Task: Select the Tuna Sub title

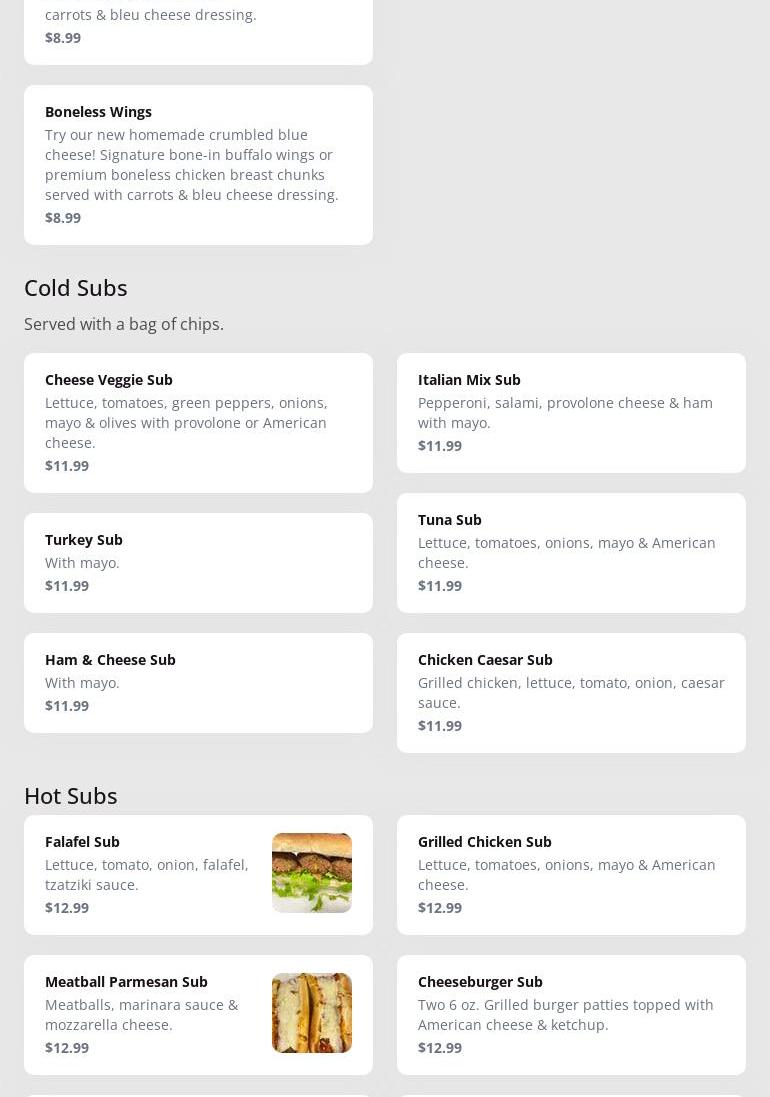Action: 450,520
